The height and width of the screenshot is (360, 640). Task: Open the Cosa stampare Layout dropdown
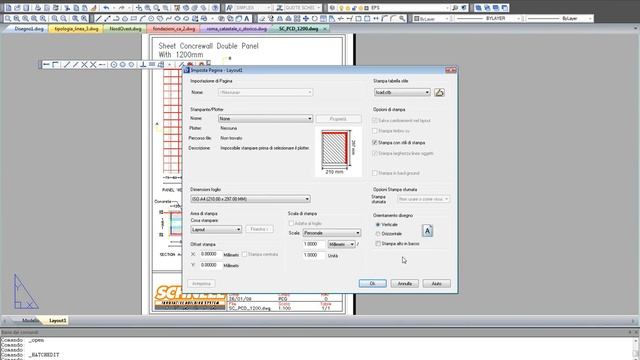click(216, 229)
